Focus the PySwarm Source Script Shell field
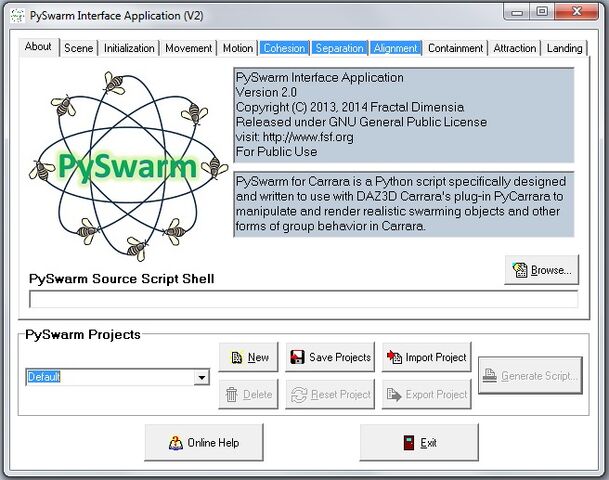Viewport: 609px width, 480px height. click(304, 299)
